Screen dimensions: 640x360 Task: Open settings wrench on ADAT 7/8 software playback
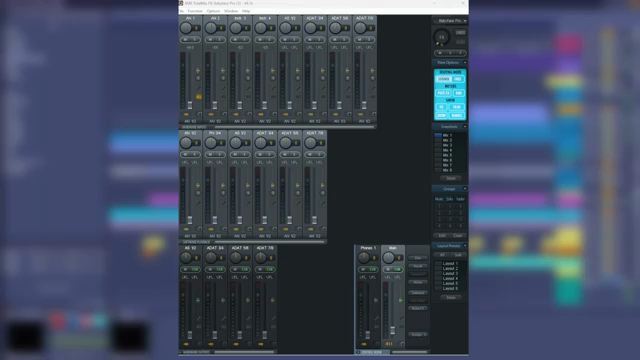tap(323, 203)
